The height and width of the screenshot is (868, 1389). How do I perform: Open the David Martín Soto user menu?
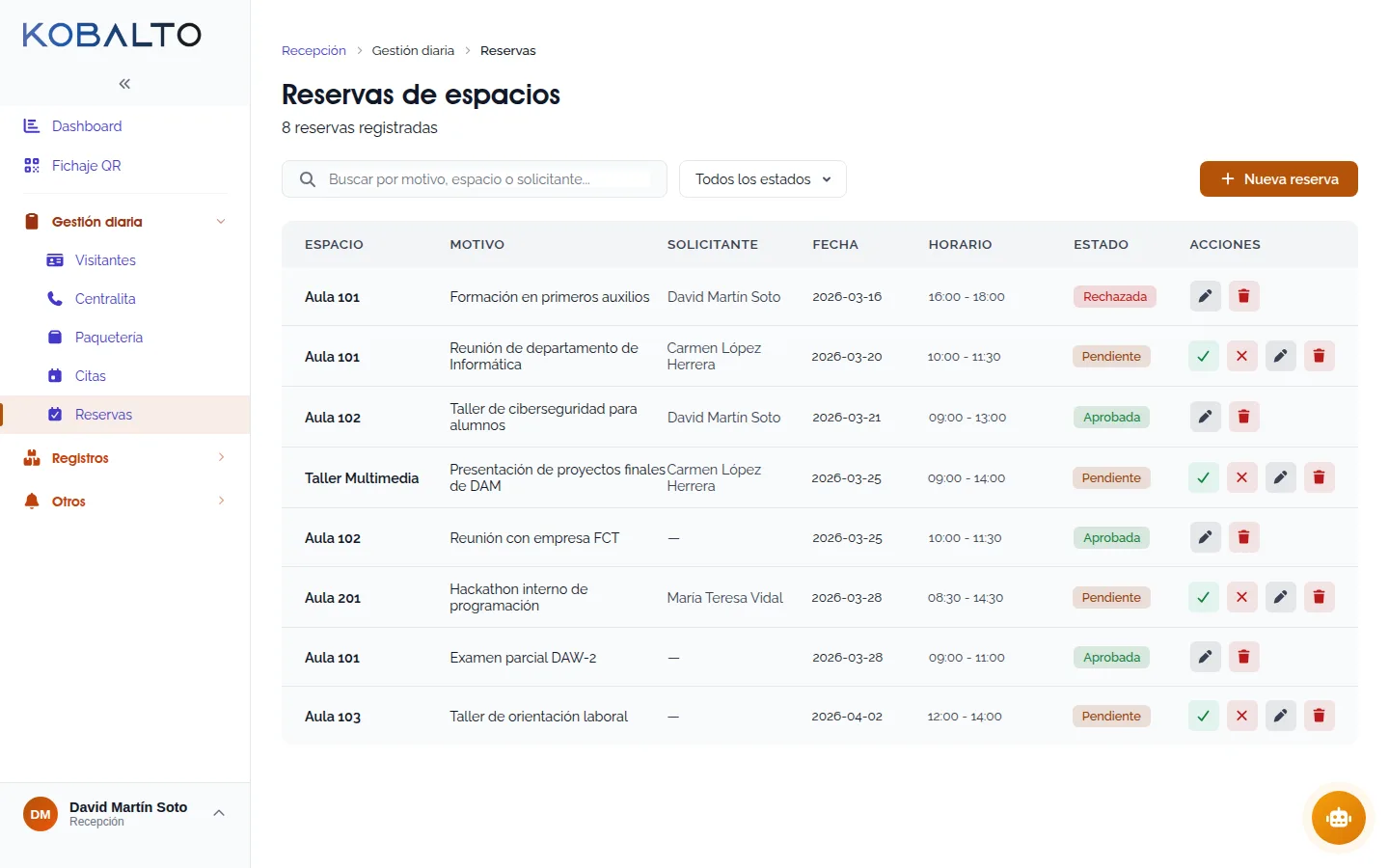click(124, 814)
